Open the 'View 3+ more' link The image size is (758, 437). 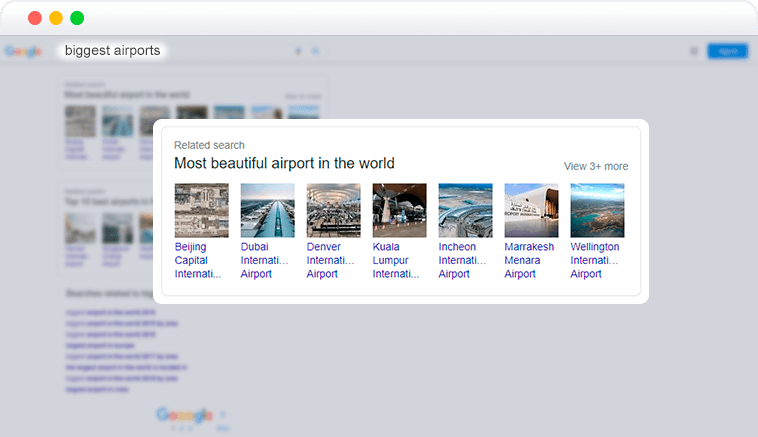(x=596, y=166)
